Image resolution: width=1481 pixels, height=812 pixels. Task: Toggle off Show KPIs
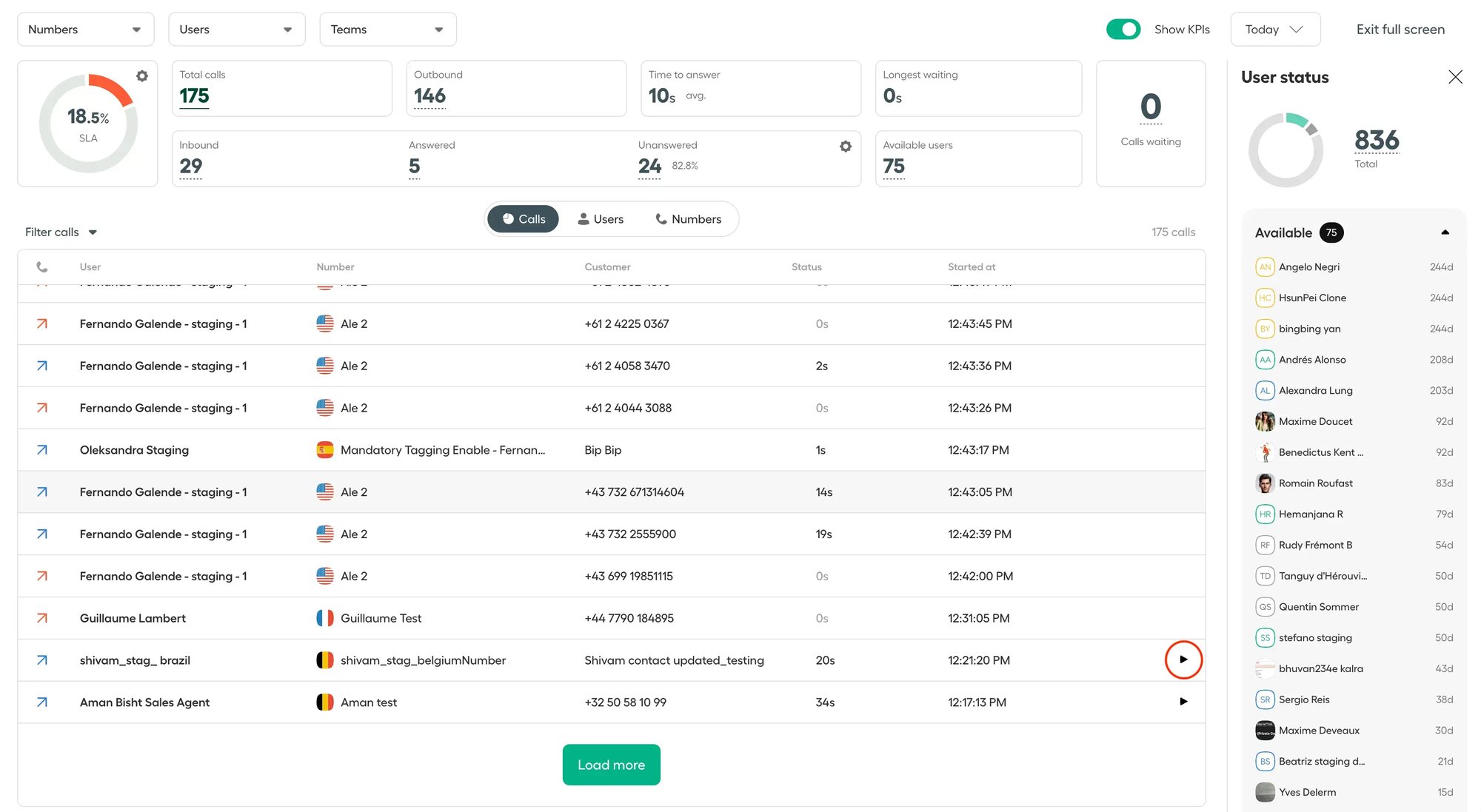click(x=1123, y=29)
